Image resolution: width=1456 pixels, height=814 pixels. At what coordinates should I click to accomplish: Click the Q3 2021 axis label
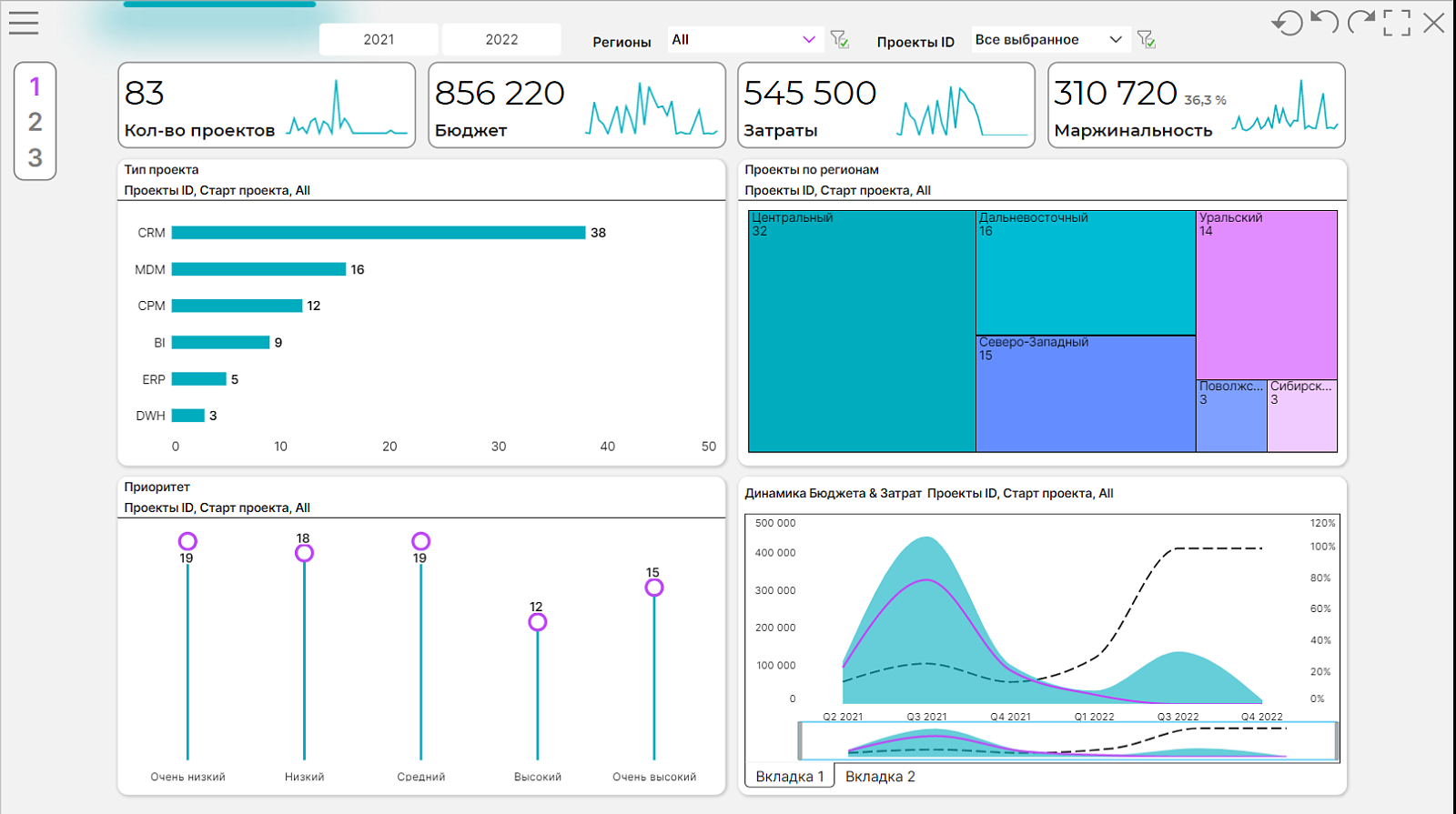(x=926, y=717)
